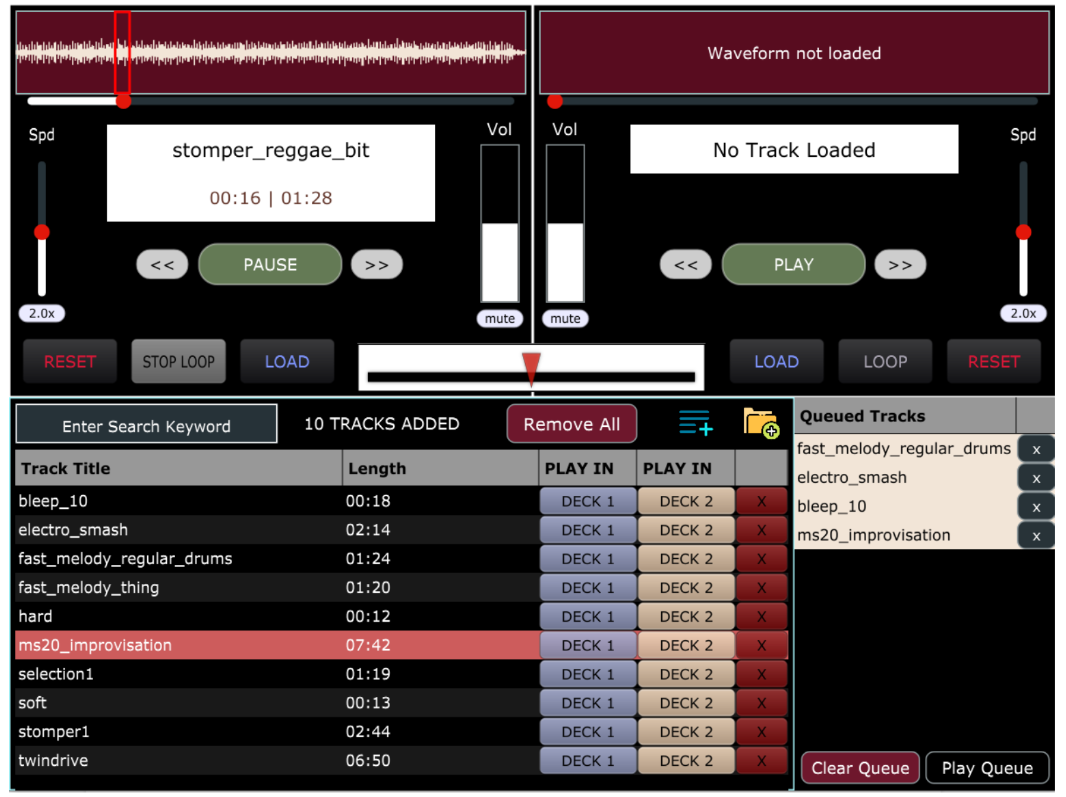This screenshot has height=797, width=1066.
Task: Mute the left deck volume
Action: pyautogui.click(x=500, y=318)
